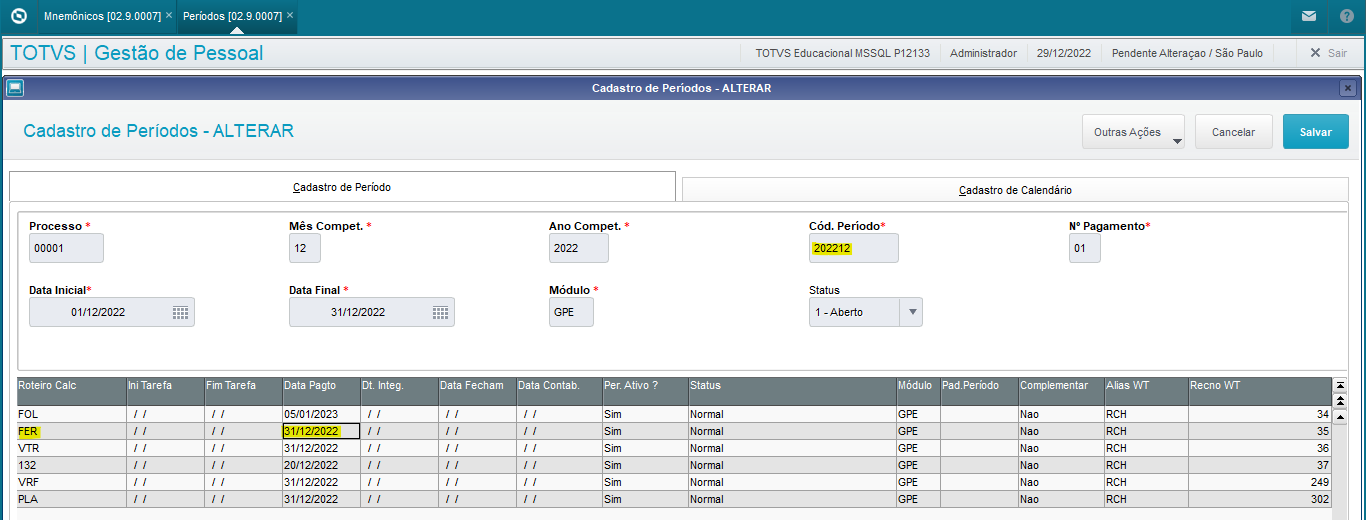1366x520 pixels.
Task: Click Recno WT cell 302
Action: [1260, 499]
